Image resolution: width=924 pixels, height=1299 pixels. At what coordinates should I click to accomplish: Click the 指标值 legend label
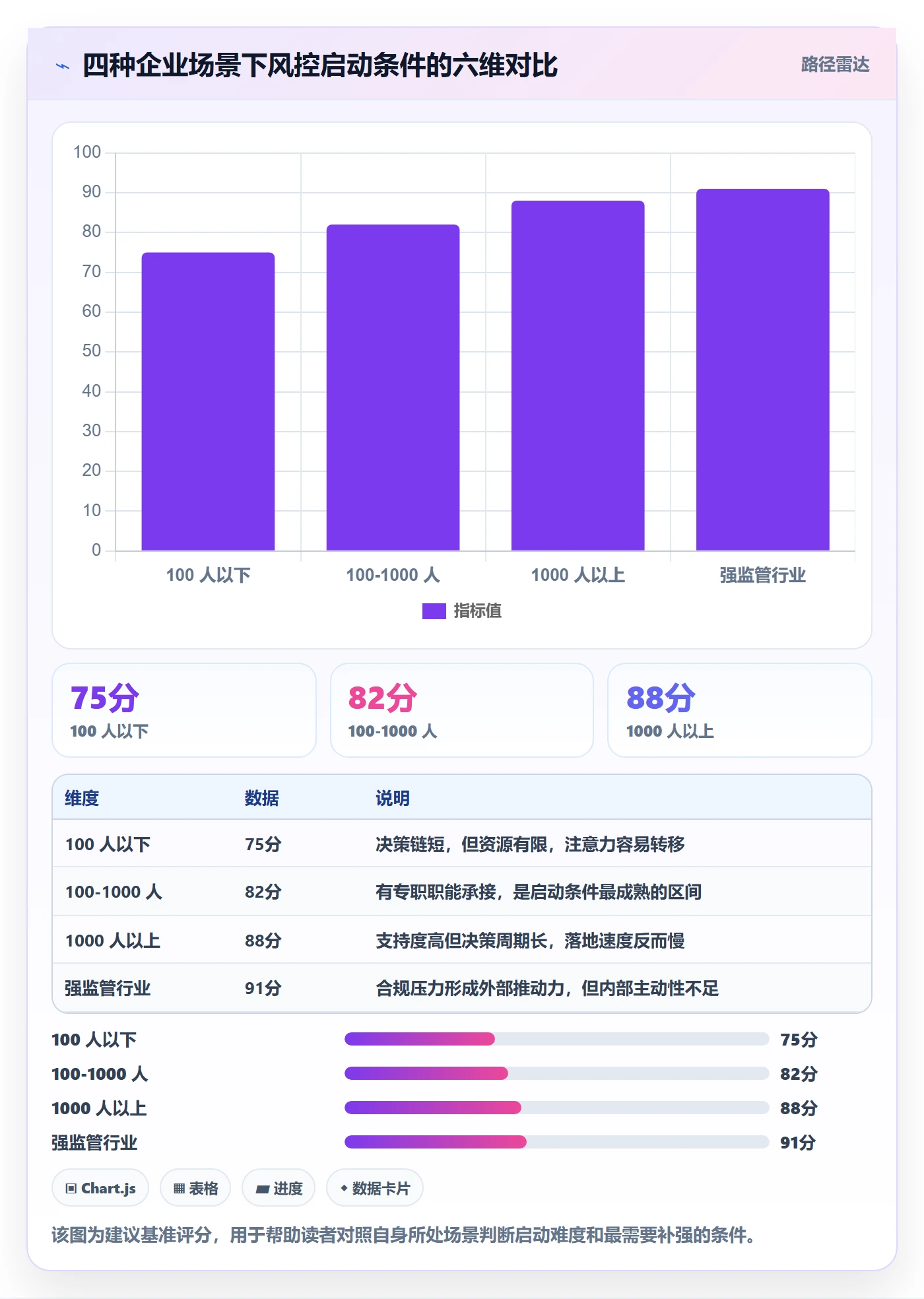click(x=477, y=611)
